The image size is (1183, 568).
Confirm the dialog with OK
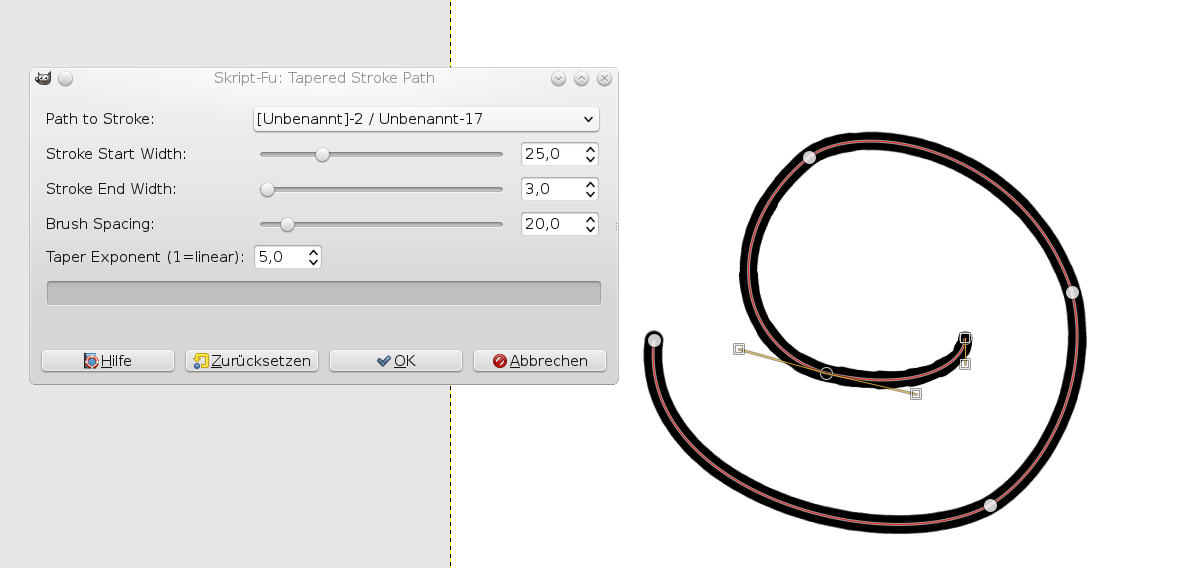point(396,361)
